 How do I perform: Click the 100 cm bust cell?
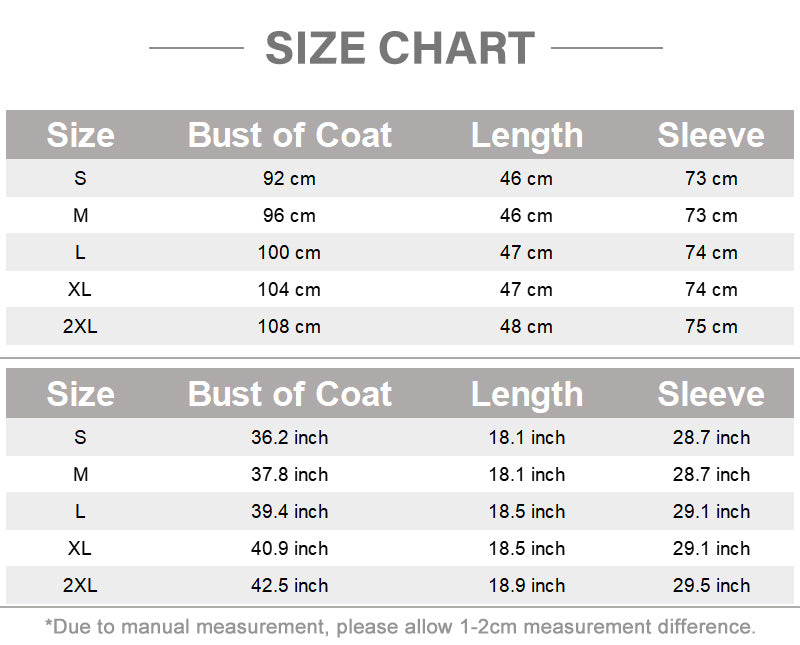tap(289, 253)
